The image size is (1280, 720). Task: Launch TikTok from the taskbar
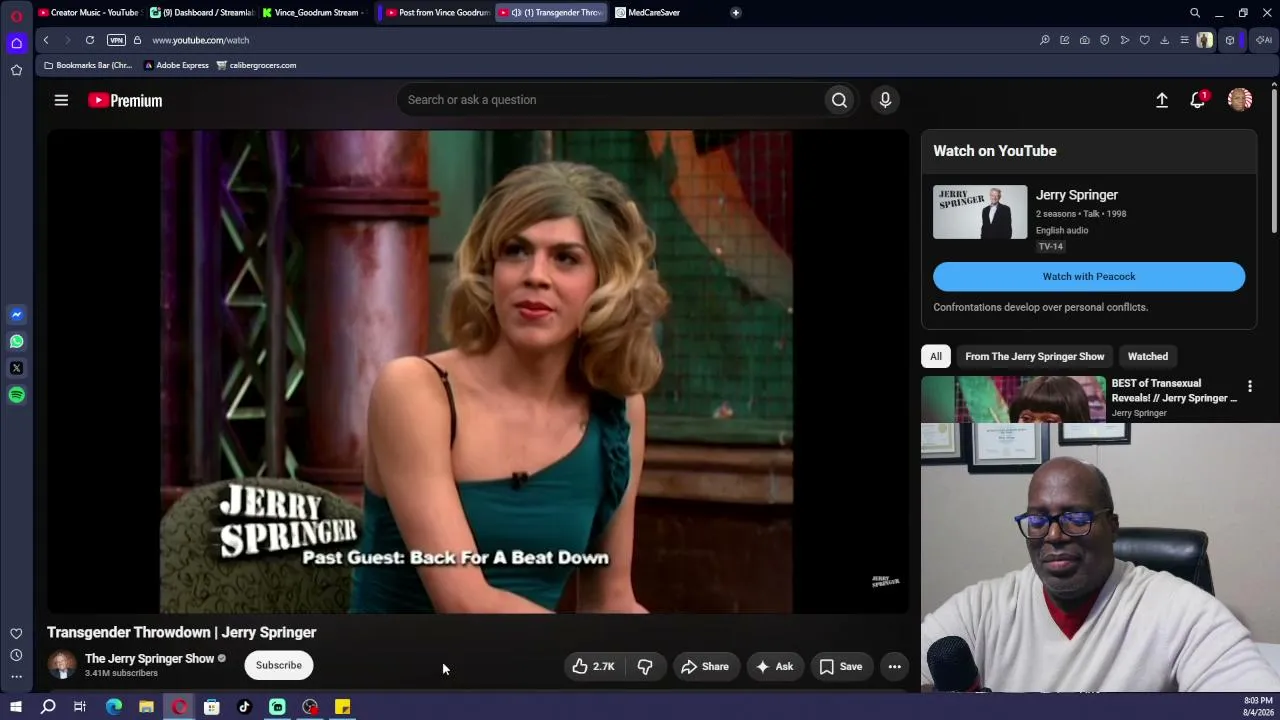(244, 707)
